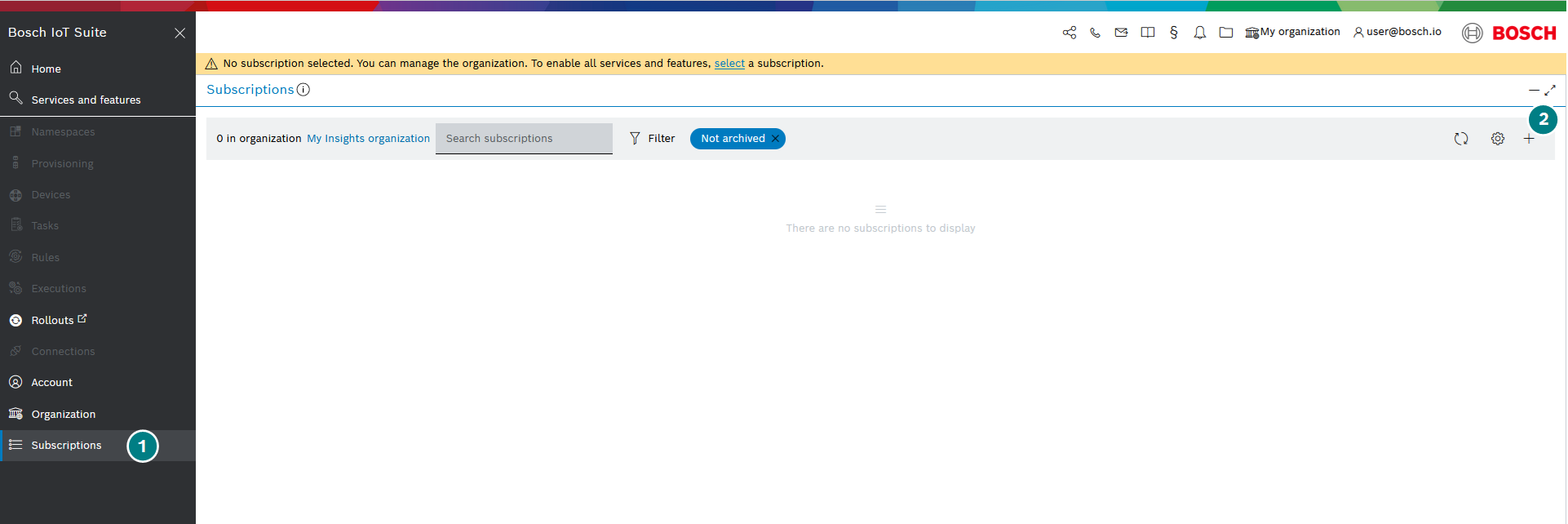Click the Subscriptions list icon

point(16,445)
